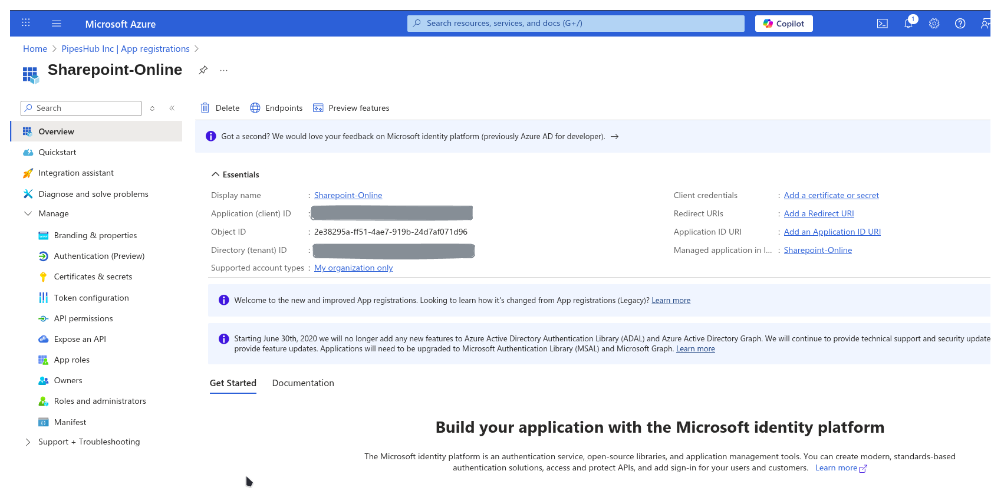Click the sidebar expand/collapse sort arrows
The image size is (1000, 501).
click(x=152, y=108)
